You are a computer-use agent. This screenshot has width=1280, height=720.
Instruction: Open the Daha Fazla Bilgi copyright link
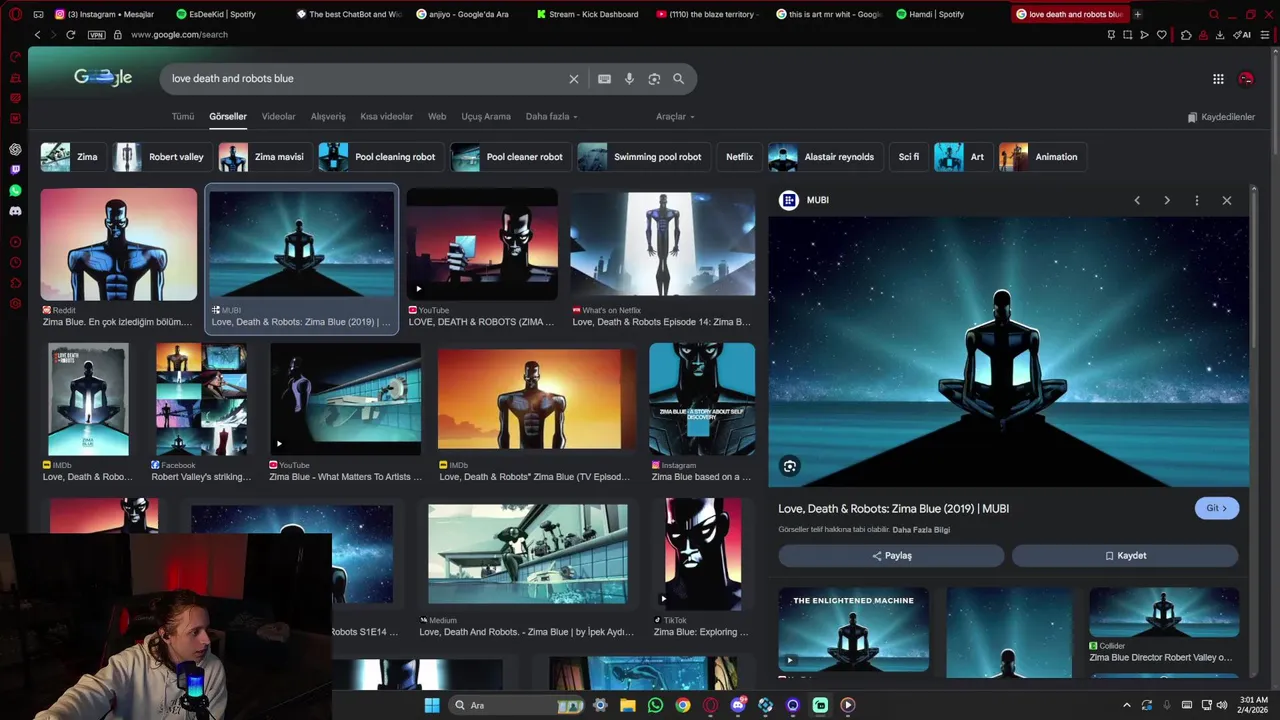pyautogui.click(x=921, y=530)
